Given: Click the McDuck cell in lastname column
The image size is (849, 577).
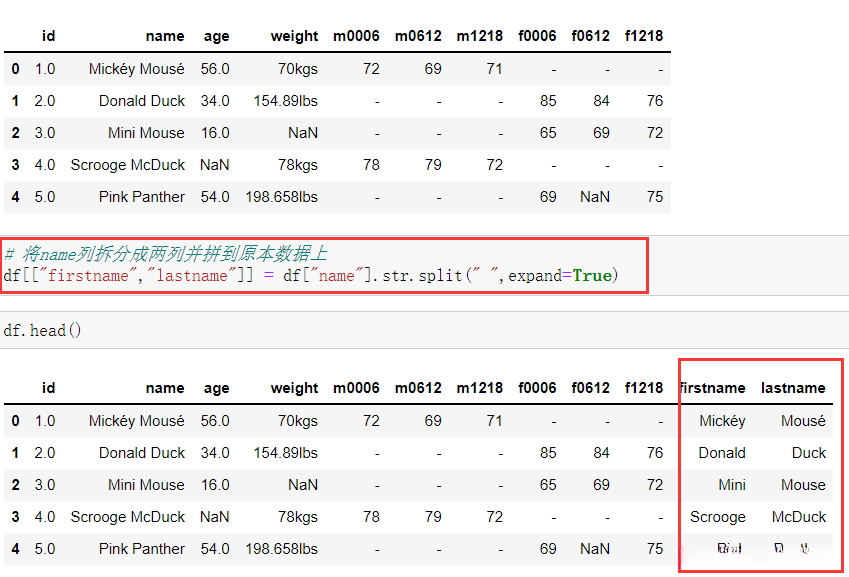Looking at the screenshot, I should point(799,517).
